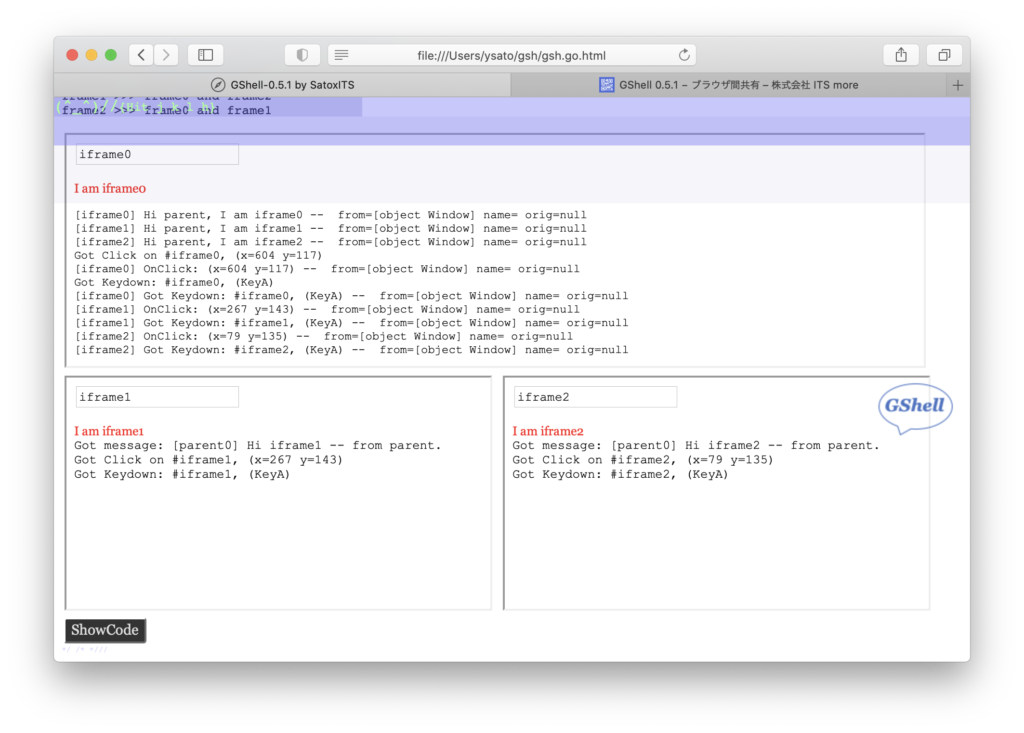The image size is (1024, 733).
Task: Open the Share menu
Action: click(x=900, y=55)
